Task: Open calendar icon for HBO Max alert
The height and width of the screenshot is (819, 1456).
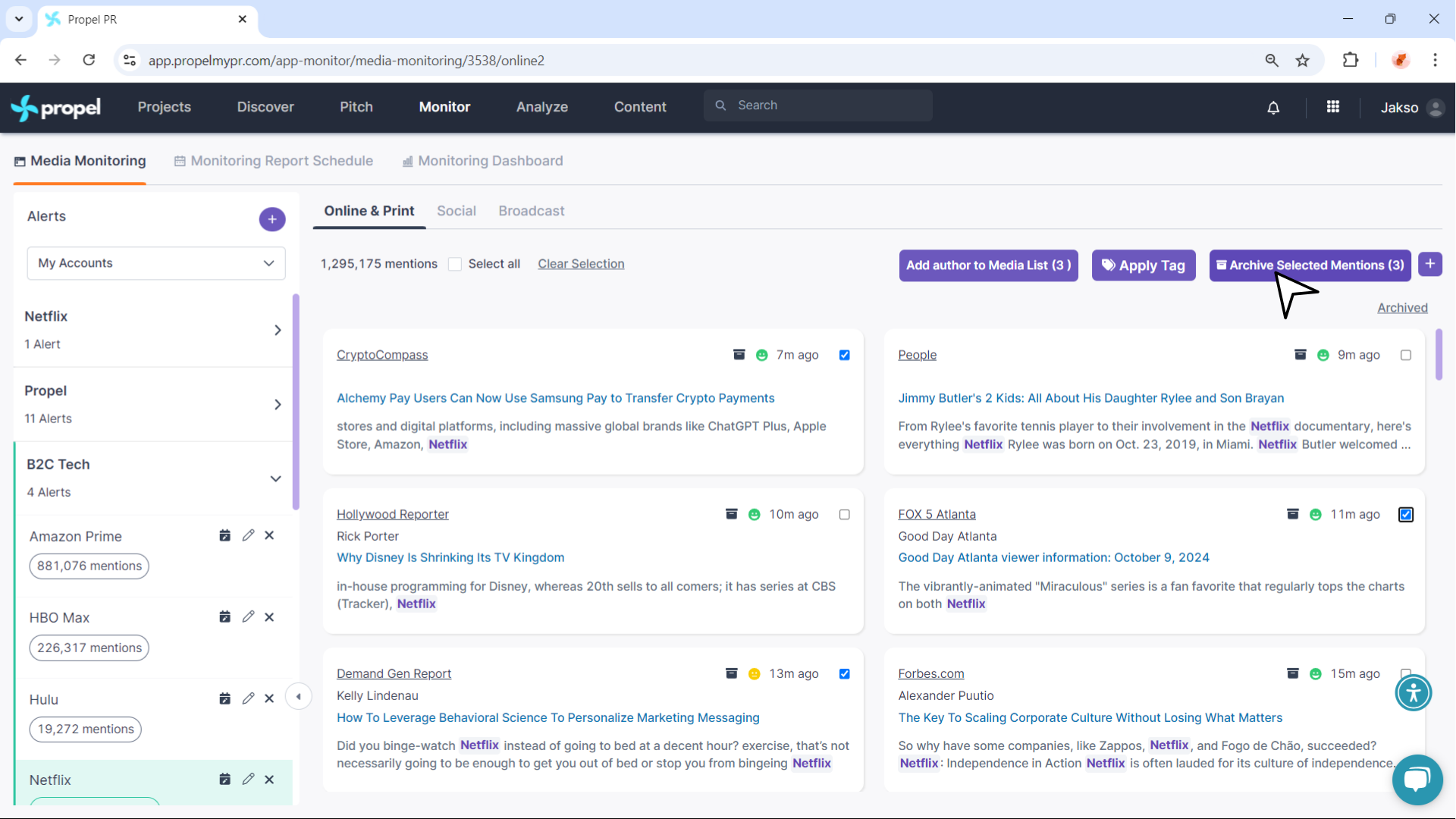Action: tap(224, 617)
